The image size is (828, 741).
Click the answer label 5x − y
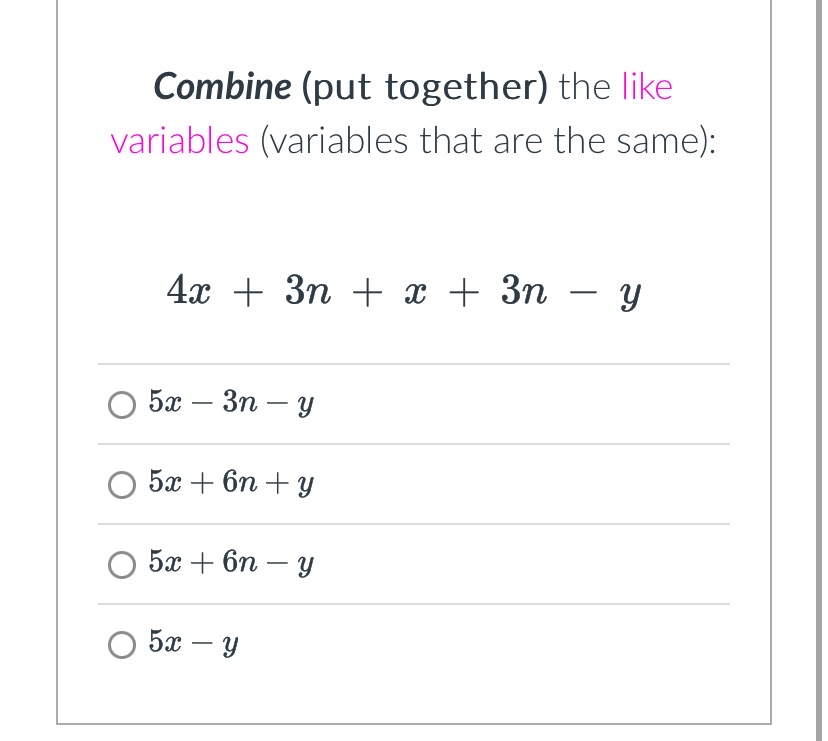click(x=193, y=642)
